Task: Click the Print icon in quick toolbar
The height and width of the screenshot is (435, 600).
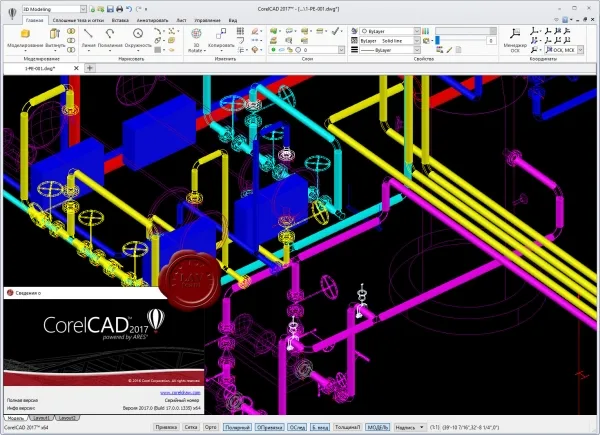Action: [x=119, y=9]
